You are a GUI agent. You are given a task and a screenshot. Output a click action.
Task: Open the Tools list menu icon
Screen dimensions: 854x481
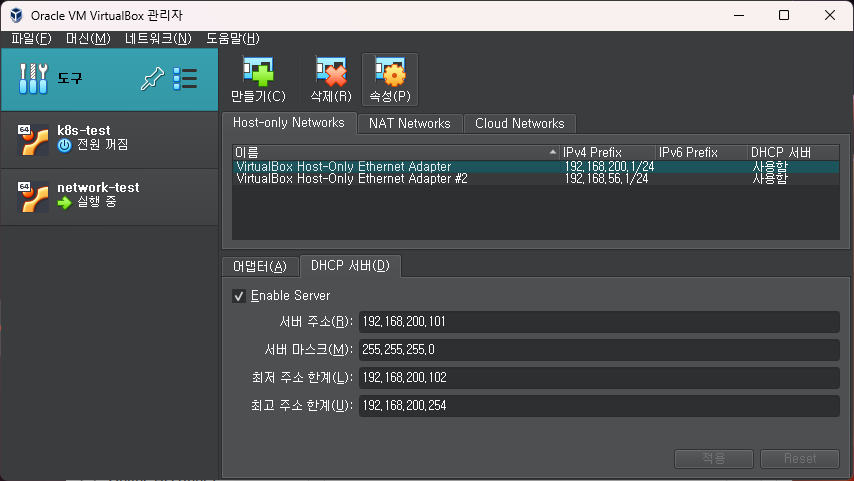pyautogui.click(x=185, y=79)
